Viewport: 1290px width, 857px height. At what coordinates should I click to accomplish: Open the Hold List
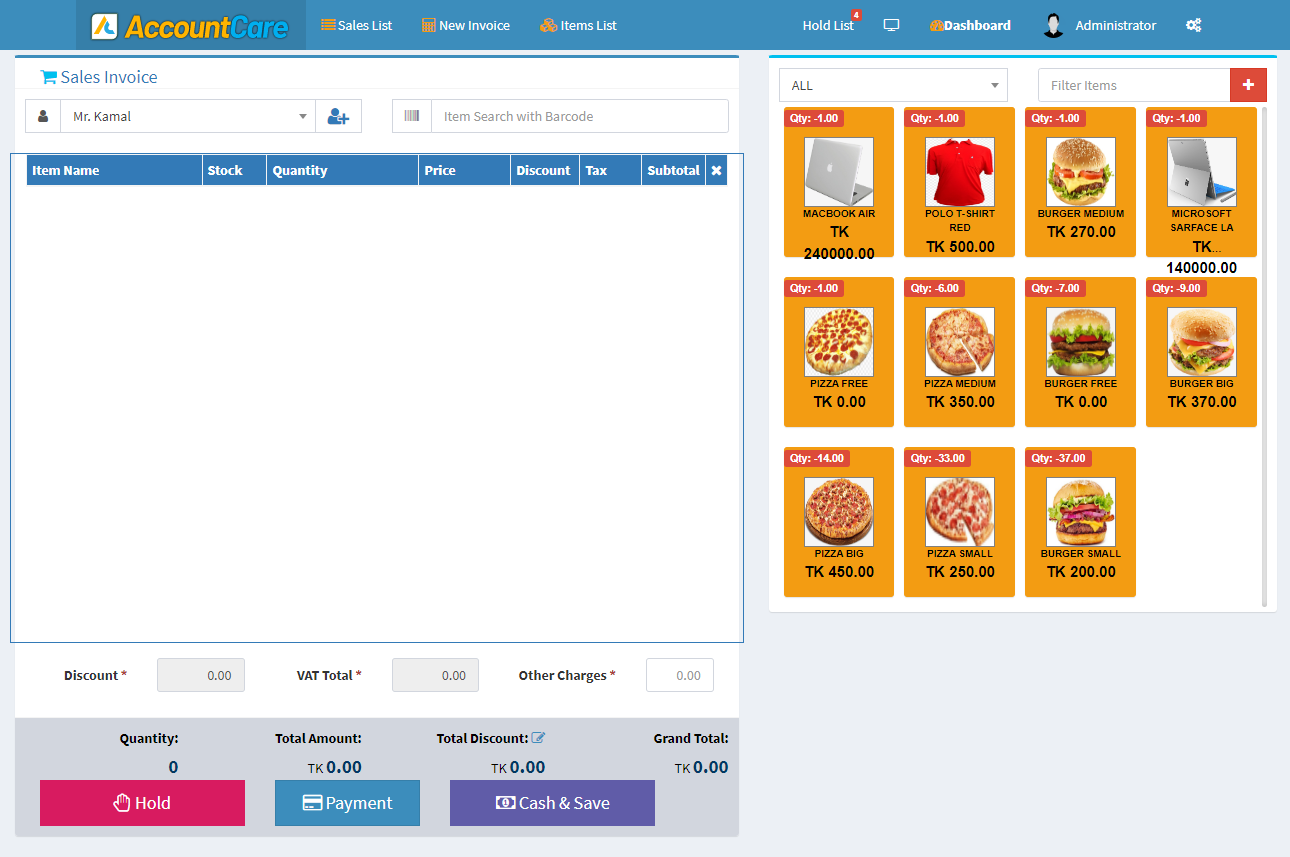tap(828, 25)
